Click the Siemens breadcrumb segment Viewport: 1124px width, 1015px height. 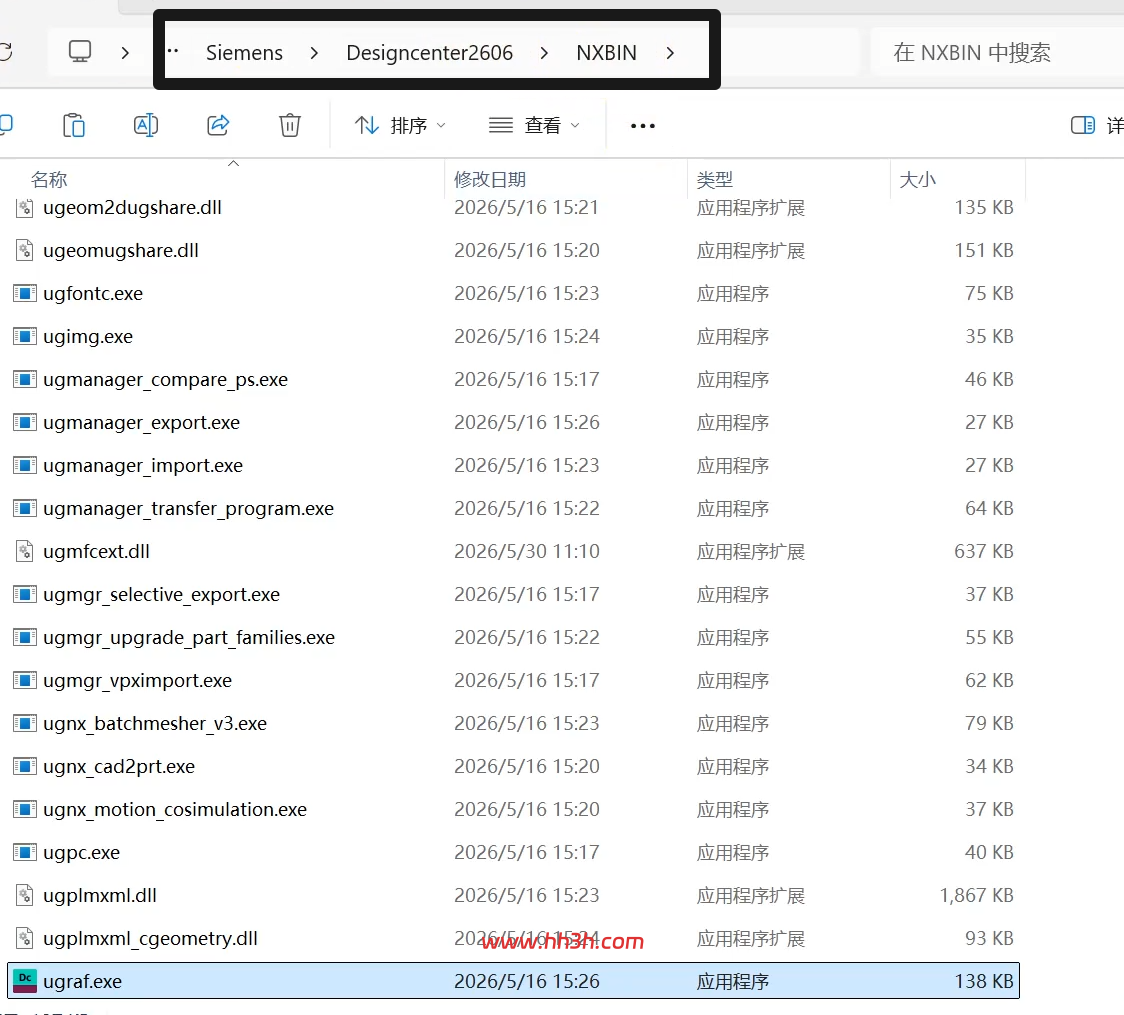click(244, 52)
